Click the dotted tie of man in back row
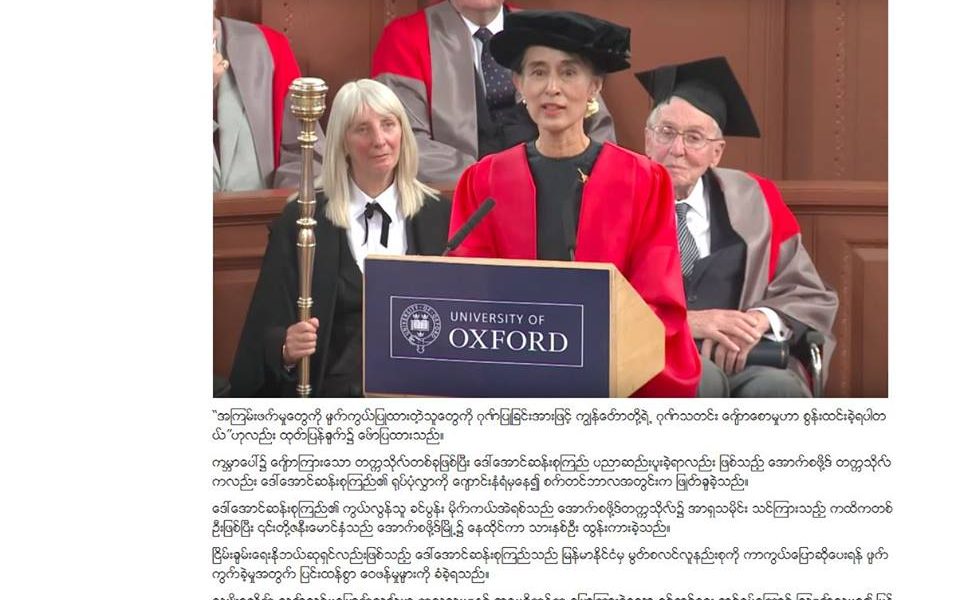The height and width of the screenshot is (600, 960). (x=497, y=67)
